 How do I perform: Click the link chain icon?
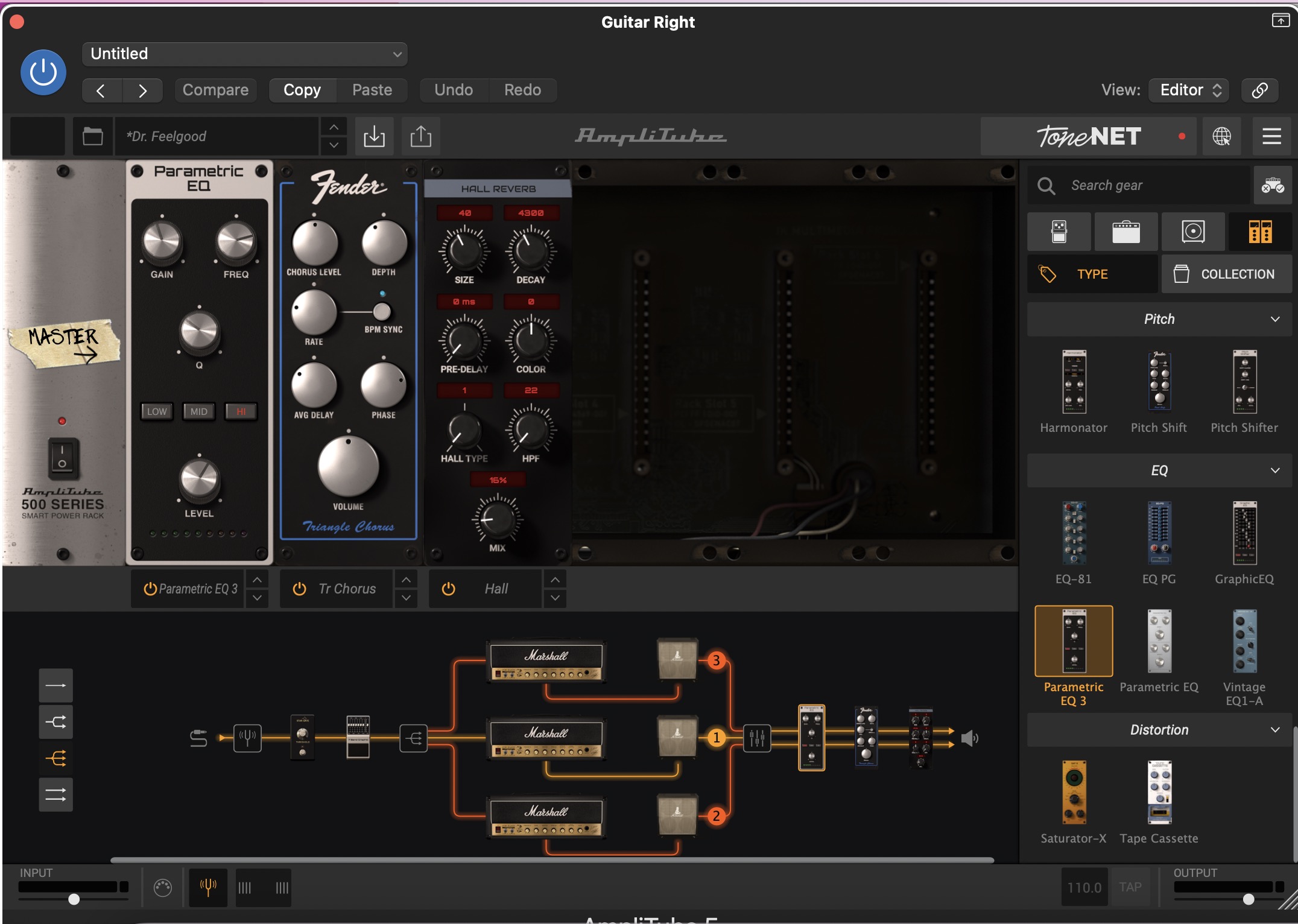pos(1259,90)
